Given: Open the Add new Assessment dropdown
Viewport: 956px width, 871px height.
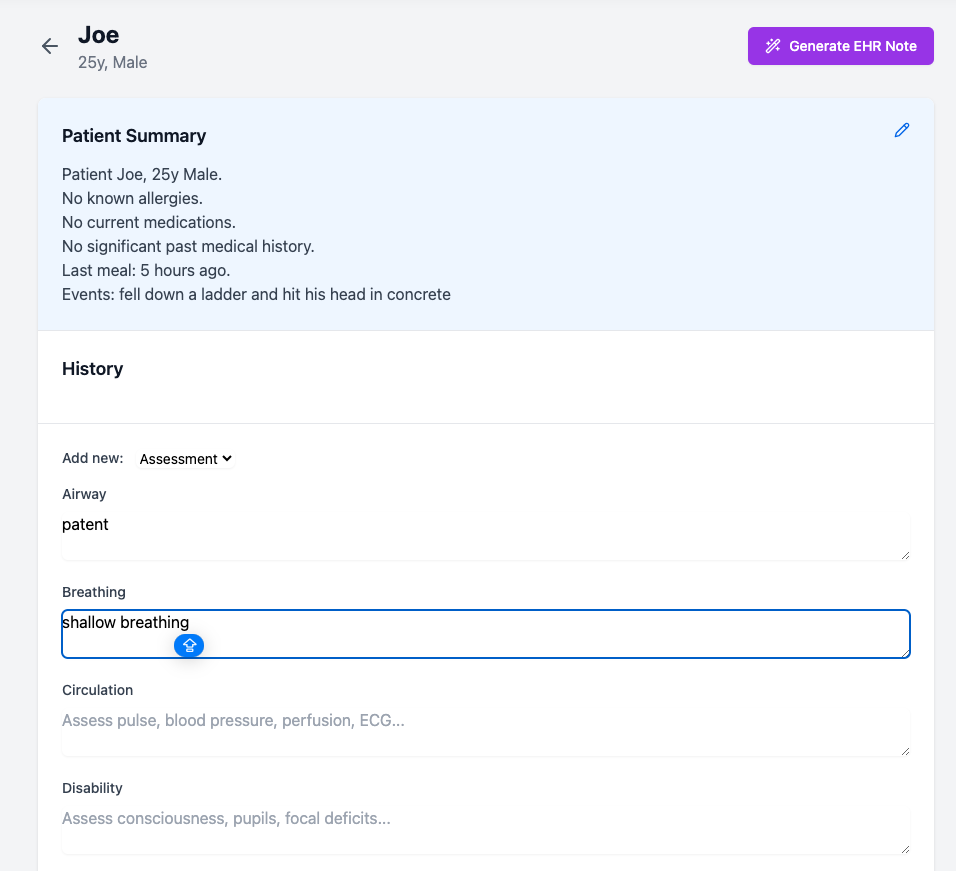Looking at the screenshot, I should tap(185, 459).
